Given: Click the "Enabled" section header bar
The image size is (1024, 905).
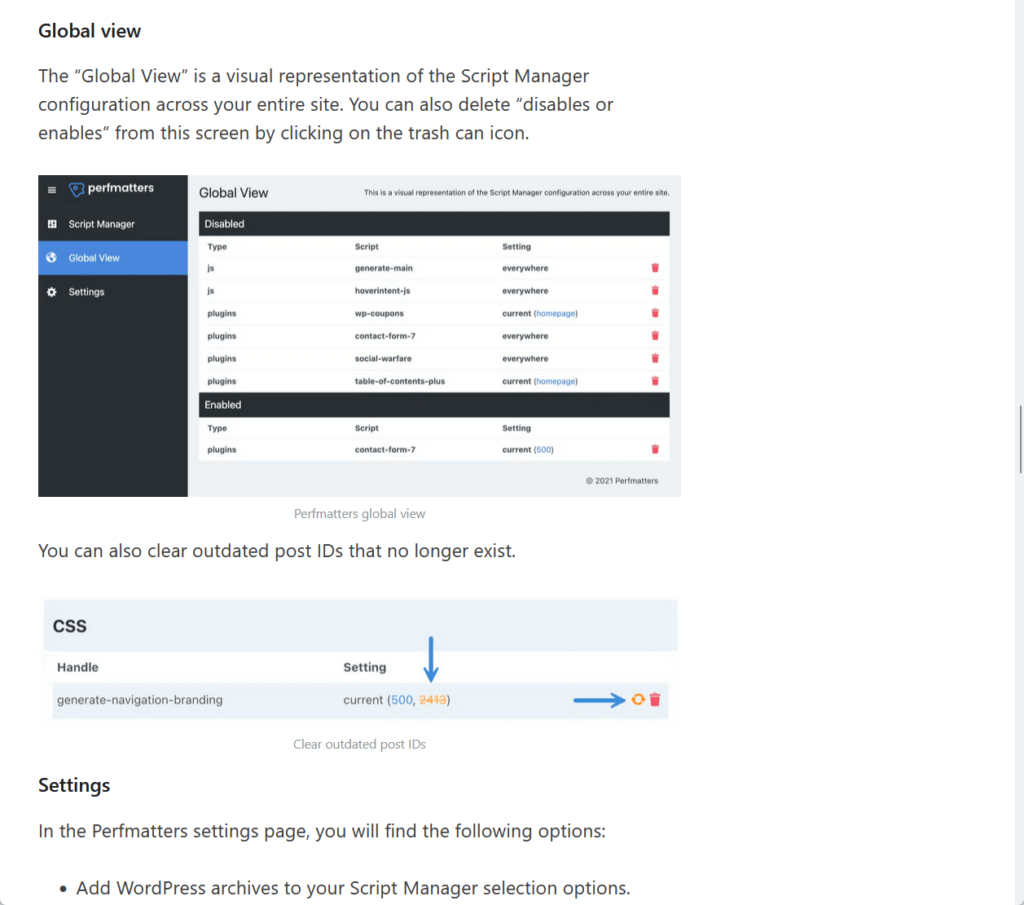Looking at the screenshot, I should point(434,405).
